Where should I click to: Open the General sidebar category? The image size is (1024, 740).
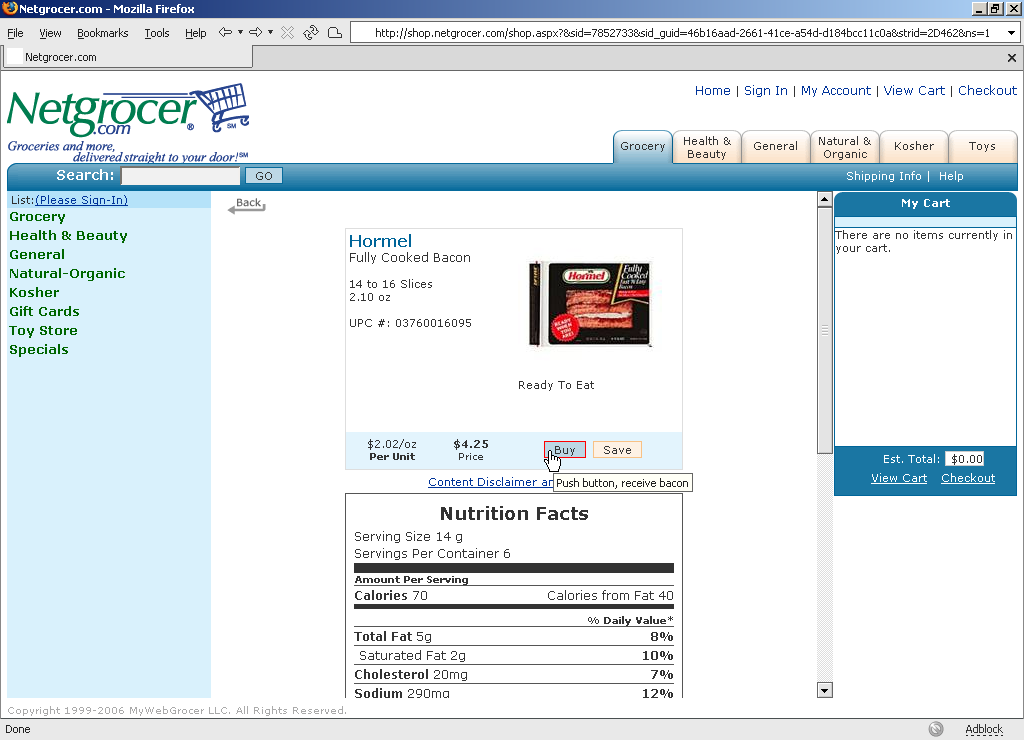(x=37, y=255)
